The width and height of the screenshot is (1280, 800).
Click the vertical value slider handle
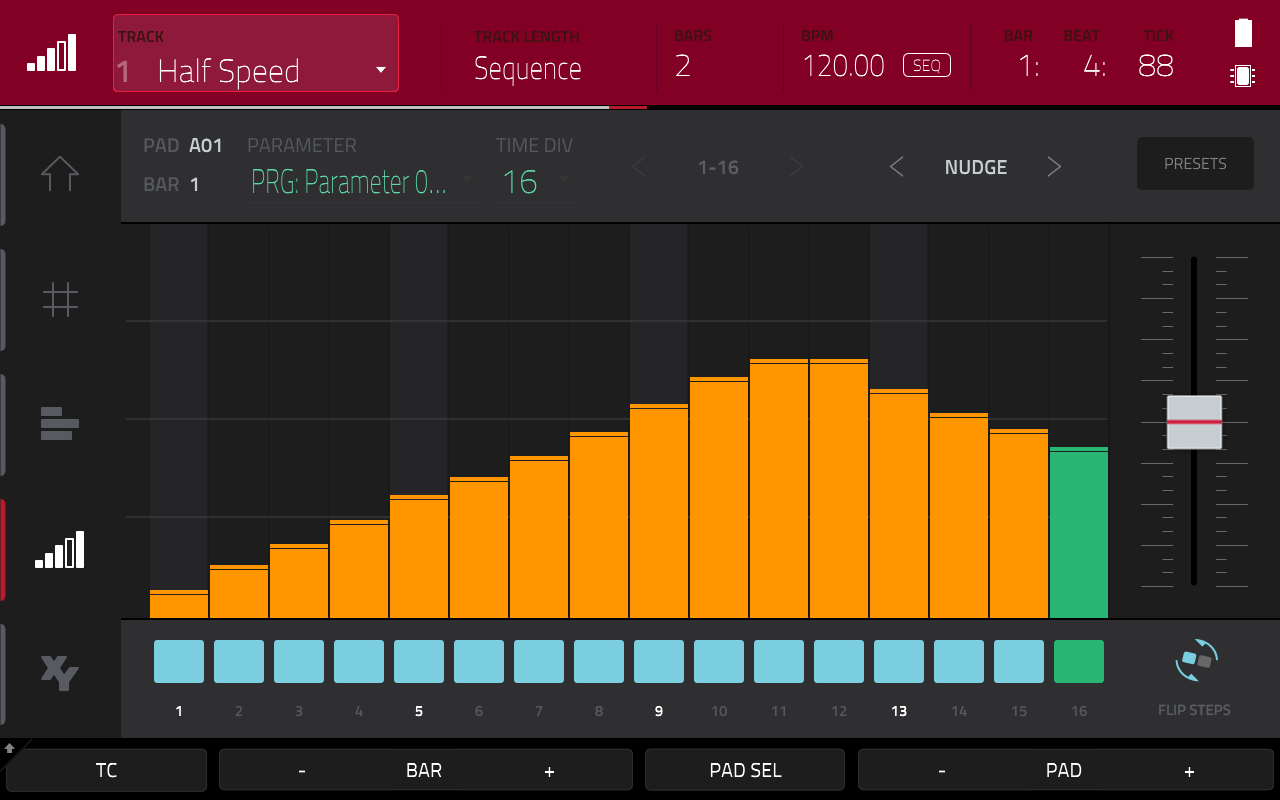point(1194,422)
